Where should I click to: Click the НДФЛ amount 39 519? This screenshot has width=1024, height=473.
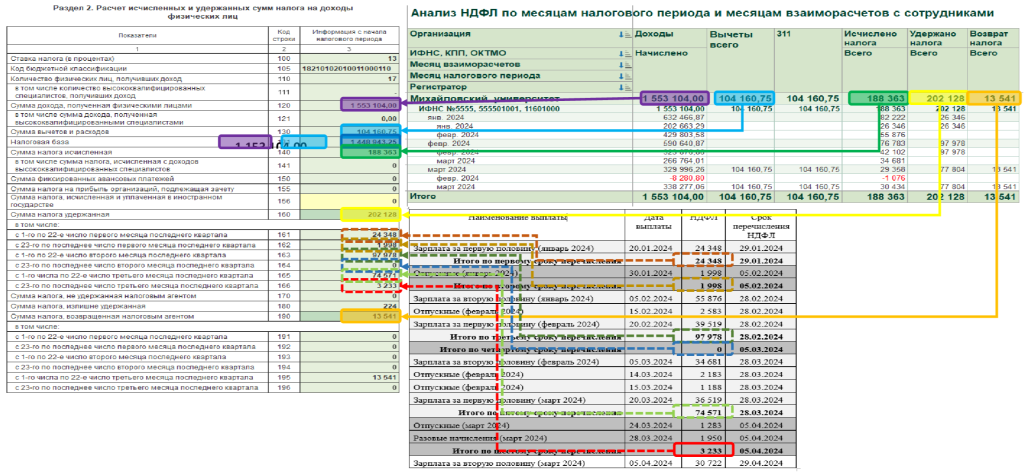(x=707, y=324)
